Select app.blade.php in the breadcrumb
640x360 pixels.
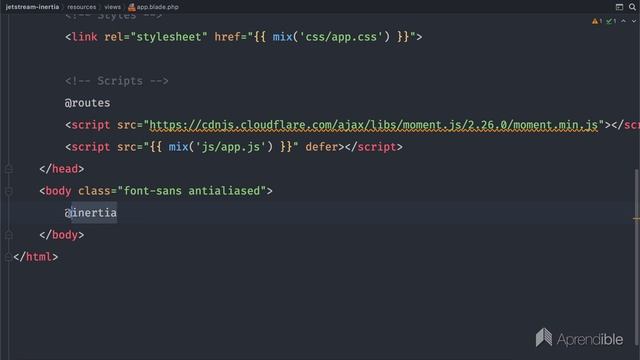[158, 7]
